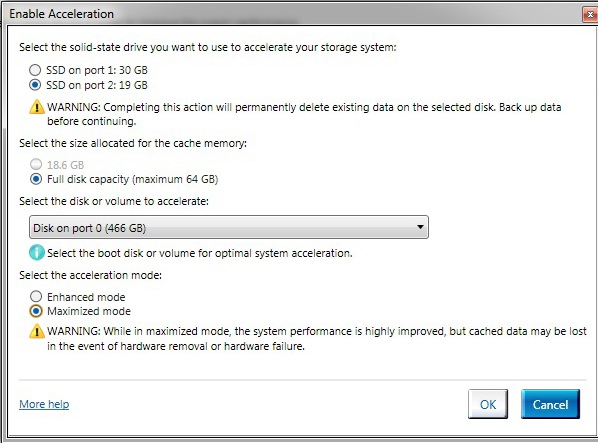The width and height of the screenshot is (598, 443).
Task: Click the 'Full disk capacity (maximum 64 GB)' label
Action: click(x=132, y=179)
